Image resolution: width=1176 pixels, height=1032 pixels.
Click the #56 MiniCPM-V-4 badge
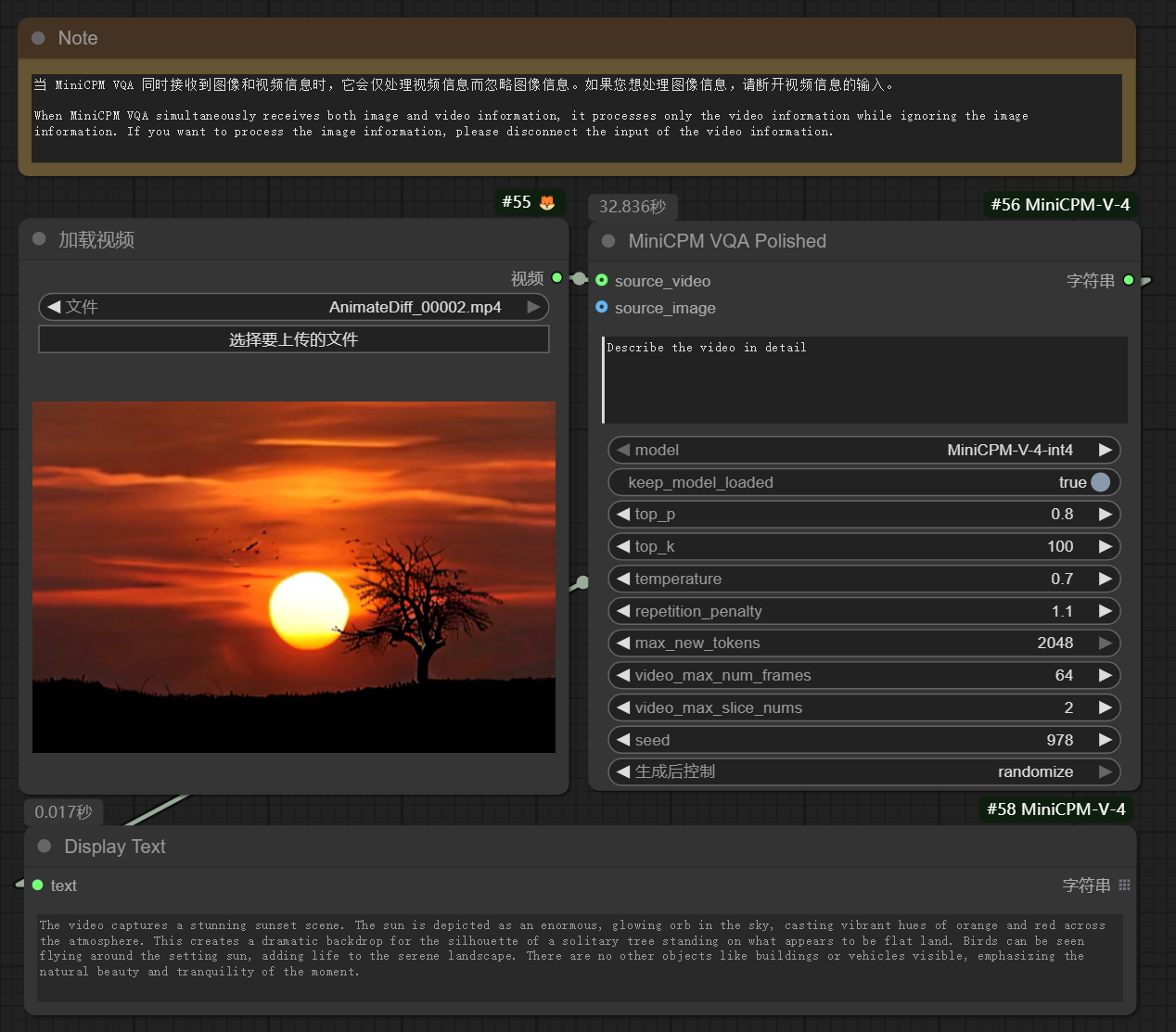tap(1060, 204)
